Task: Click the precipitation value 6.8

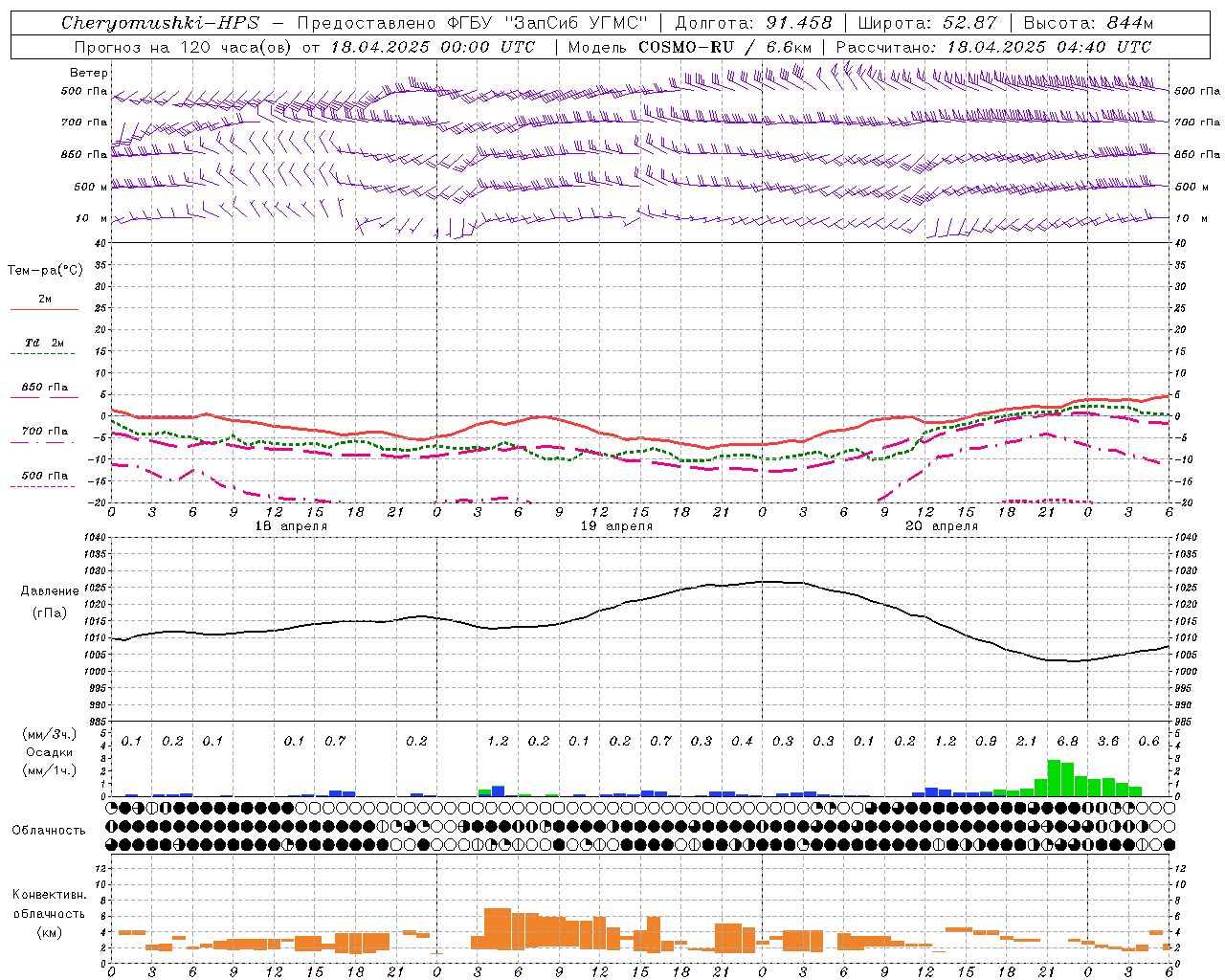Action: [1067, 741]
